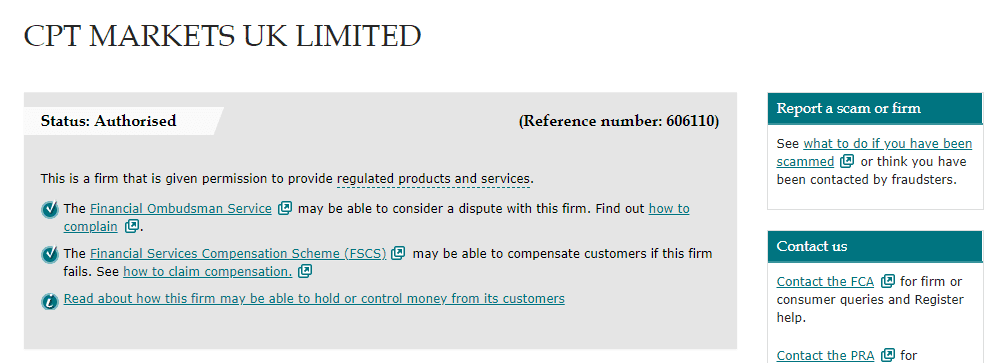The width and height of the screenshot is (1002, 363).
Task: Click external-link icon after 'Contact the FCA'
Action: pyautogui.click(x=888, y=281)
